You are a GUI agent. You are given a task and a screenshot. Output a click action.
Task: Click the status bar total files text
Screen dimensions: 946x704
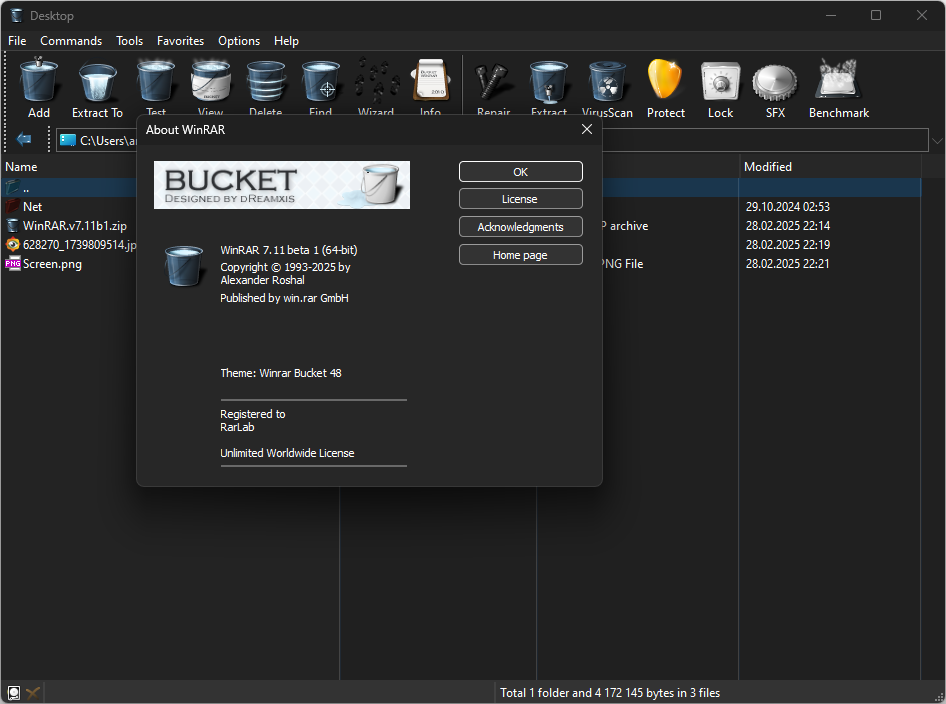[610, 693]
